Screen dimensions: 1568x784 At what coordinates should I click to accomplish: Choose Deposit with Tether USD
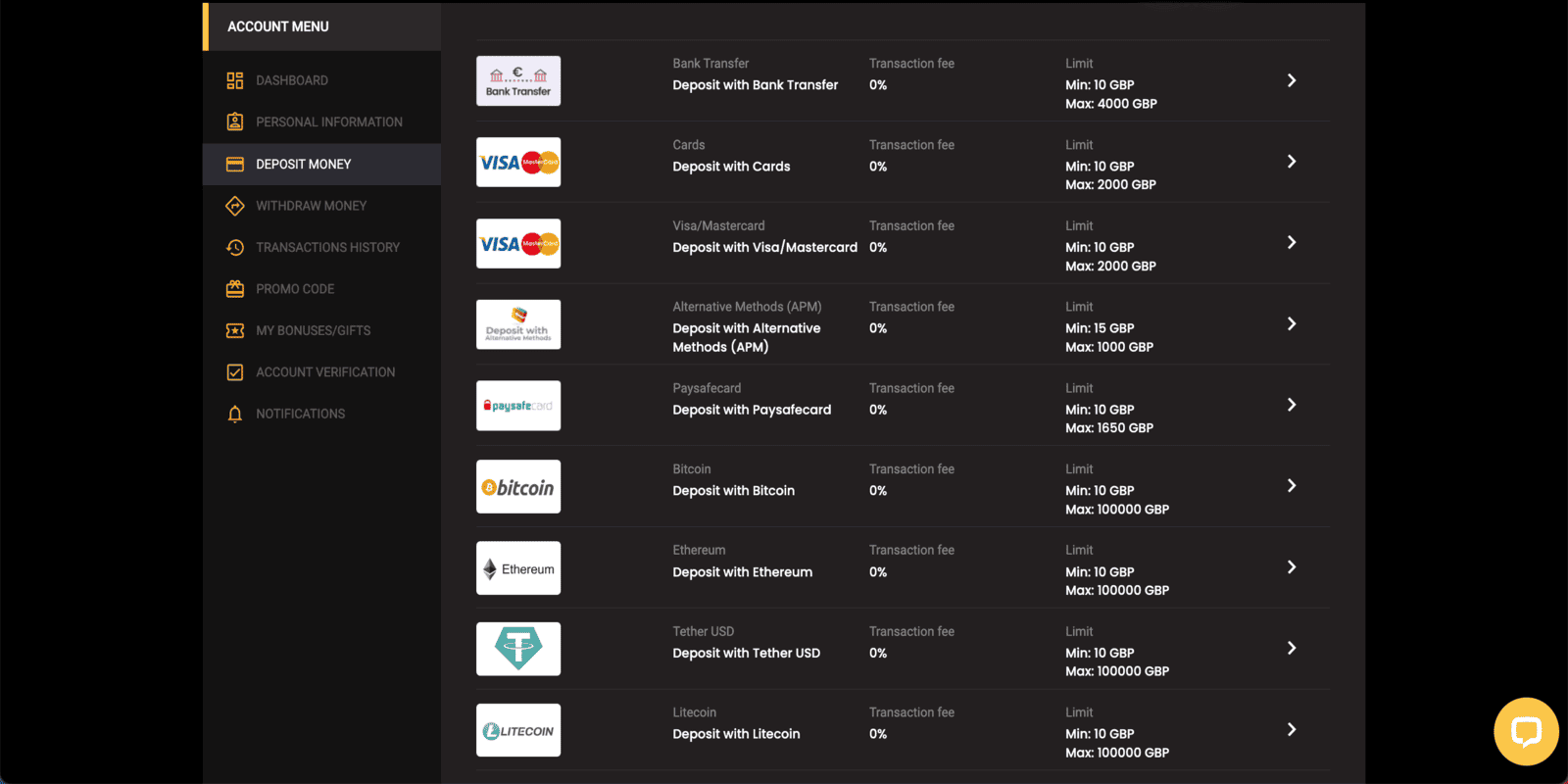pyautogui.click(x=746, y=653)
